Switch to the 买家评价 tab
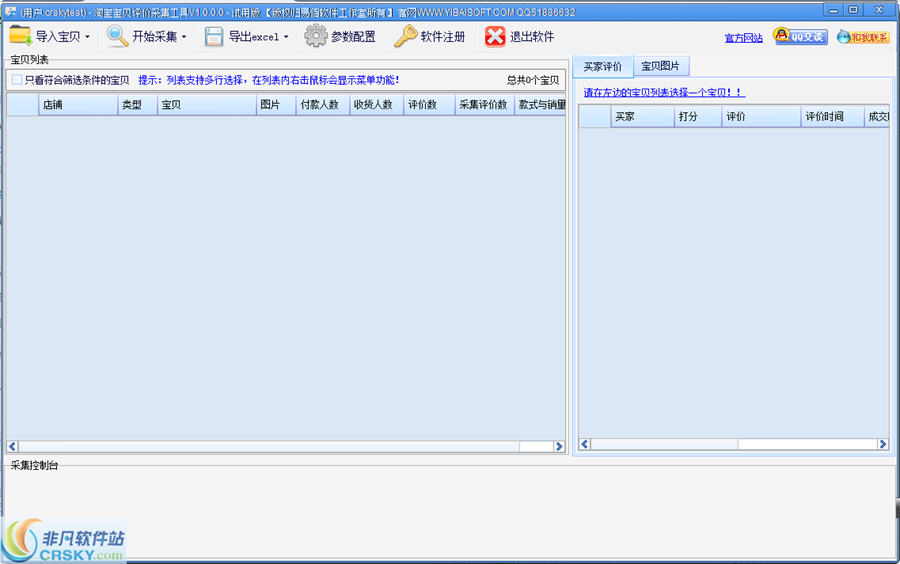Viewport: 900px width, 564px height. click(603, 67)
